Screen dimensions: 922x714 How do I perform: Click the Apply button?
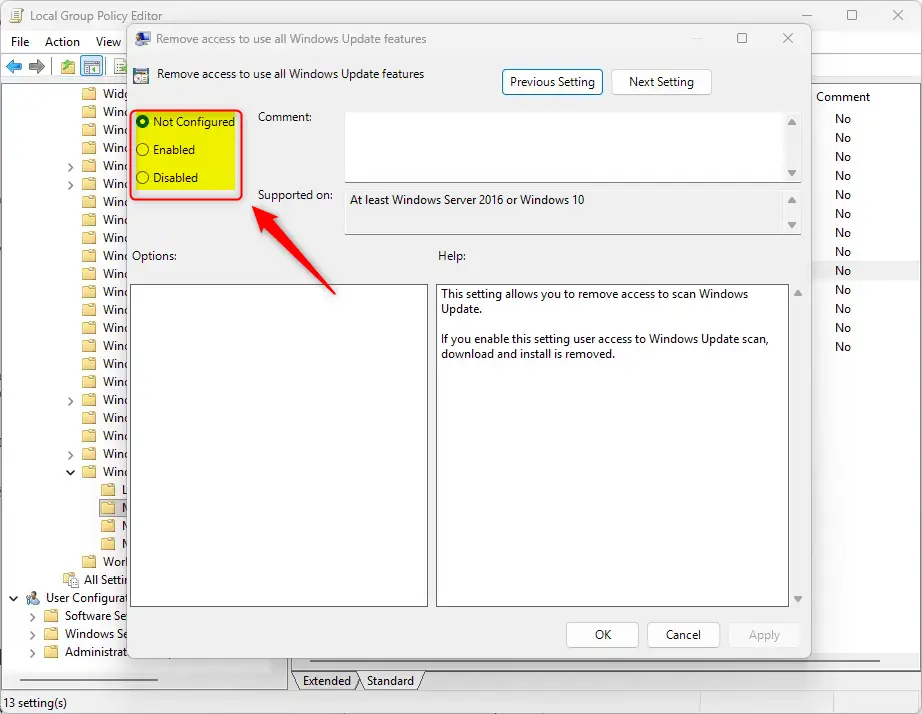point(764,635)
